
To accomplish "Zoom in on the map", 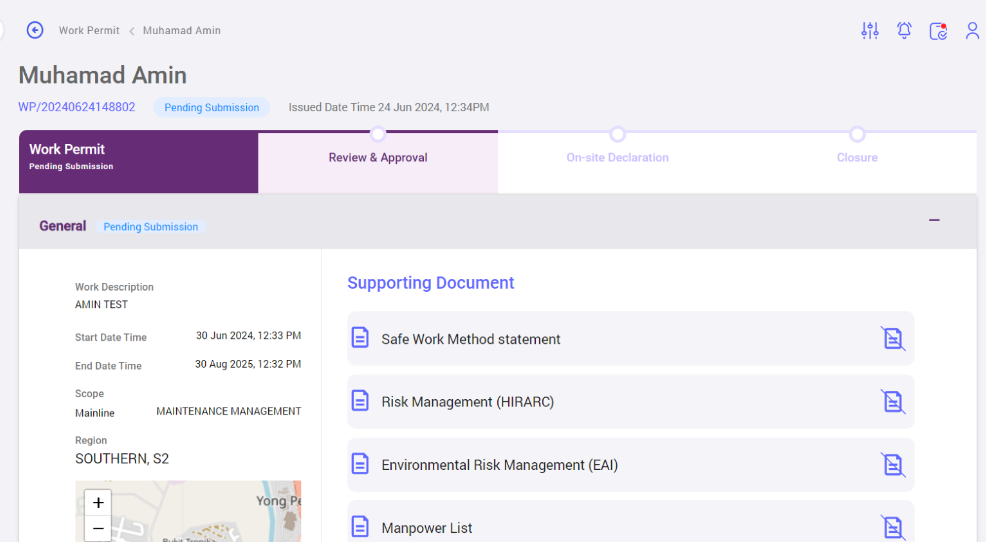I will click(98, 502).
